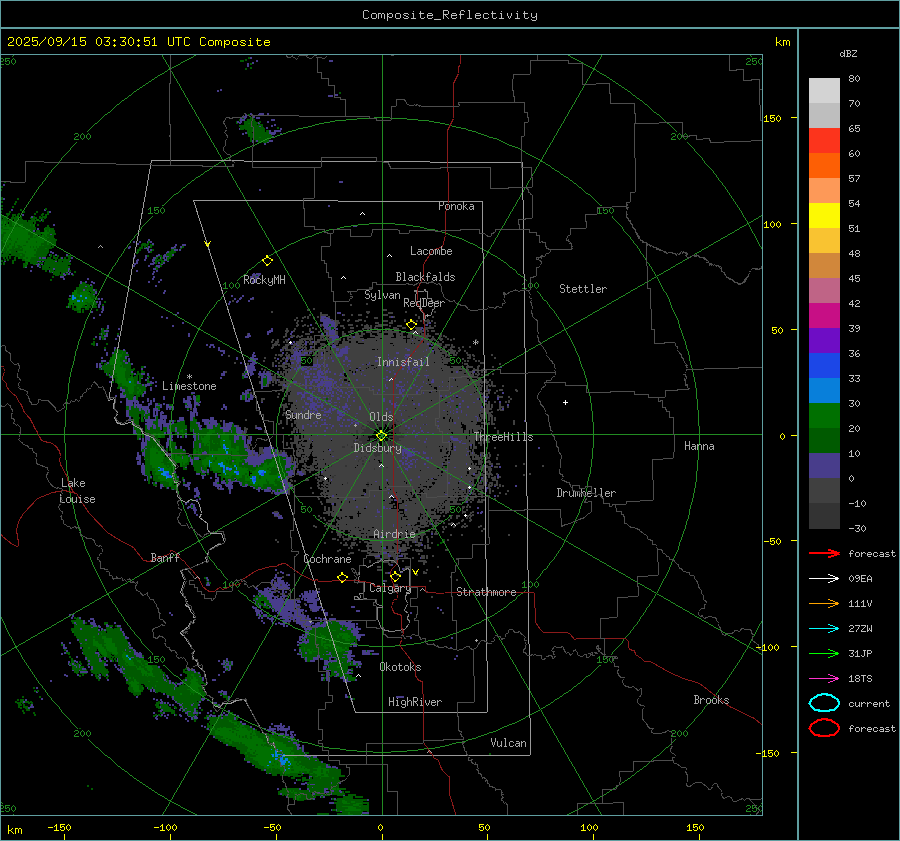Viewport: 900px width, 841px height.
Task: Click the magenta 18TS arrow legend icon
Action: pyautogui.click(x=824, y=679)
